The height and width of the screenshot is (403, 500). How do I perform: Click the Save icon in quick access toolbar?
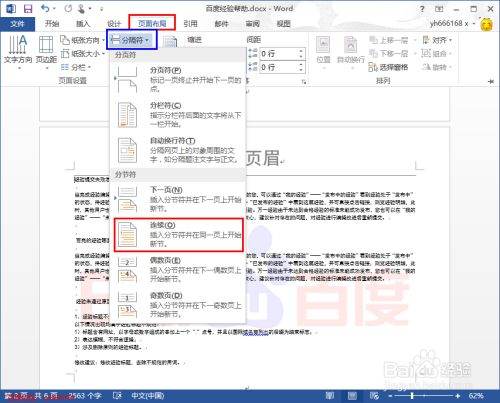click(x=28, y=9)
